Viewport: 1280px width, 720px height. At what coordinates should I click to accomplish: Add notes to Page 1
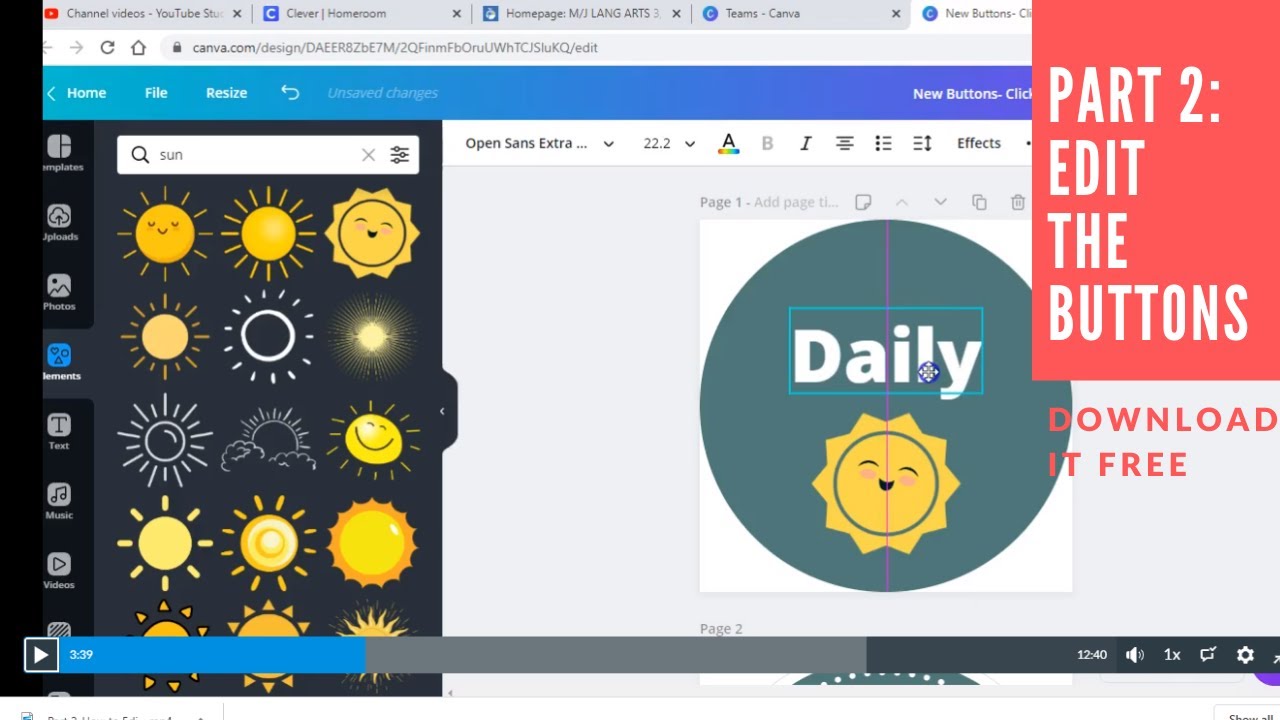(863, 202)
